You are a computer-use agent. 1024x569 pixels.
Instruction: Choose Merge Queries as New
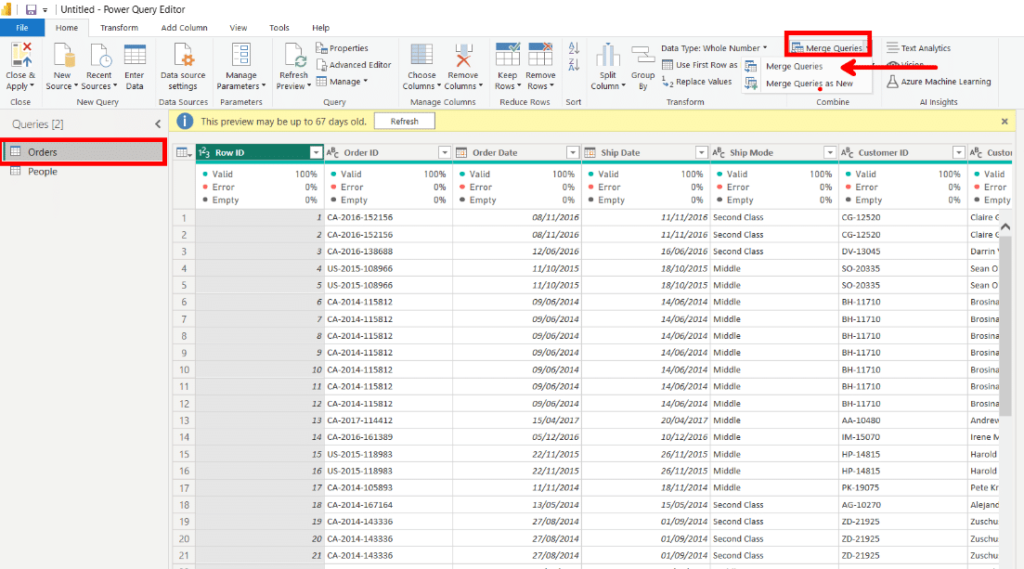808,84
